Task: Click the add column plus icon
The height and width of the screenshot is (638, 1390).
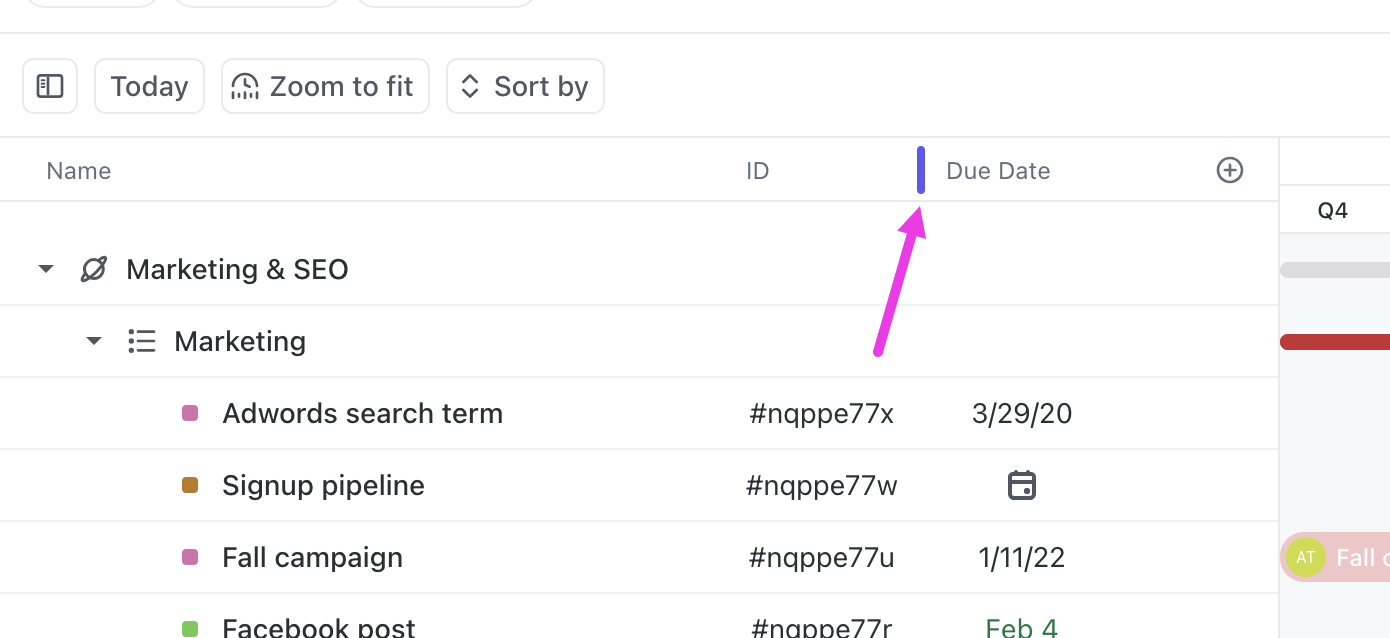Action: (x=1229, y=170)
